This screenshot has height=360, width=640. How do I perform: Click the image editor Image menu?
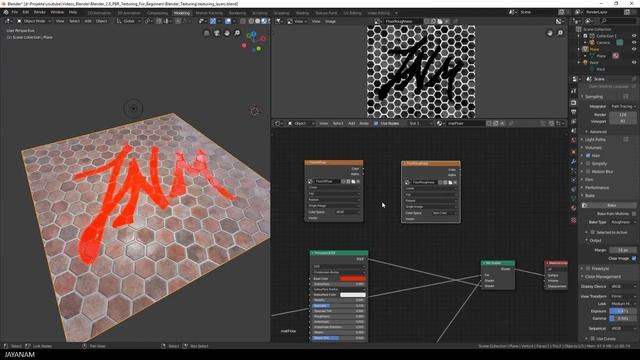pos(330,21)
